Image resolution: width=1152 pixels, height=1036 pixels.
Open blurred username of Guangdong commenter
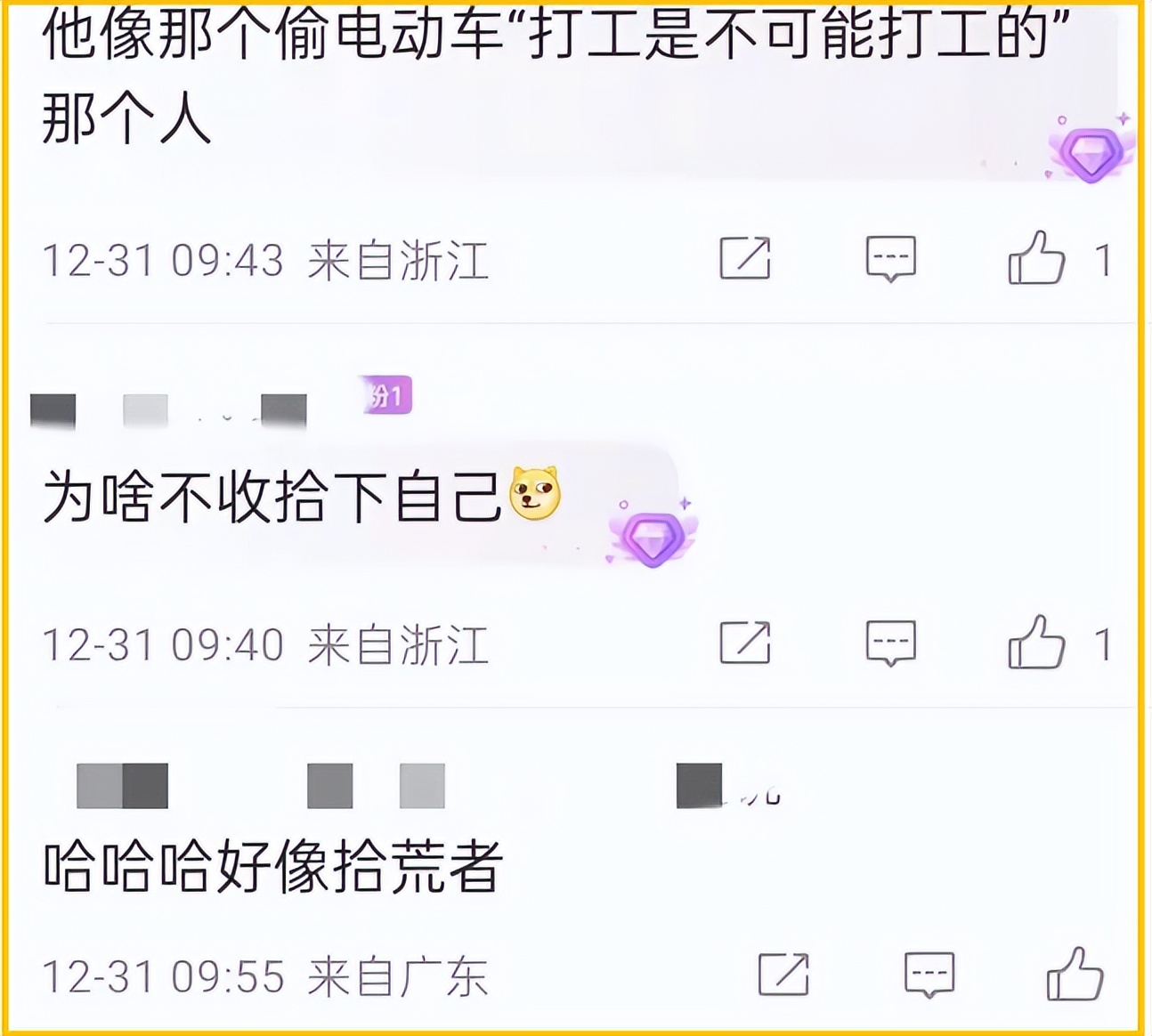point(429,785)
